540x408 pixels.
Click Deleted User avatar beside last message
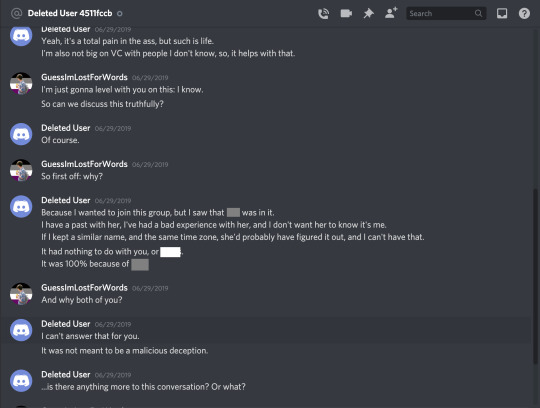(x=21, y=380)
